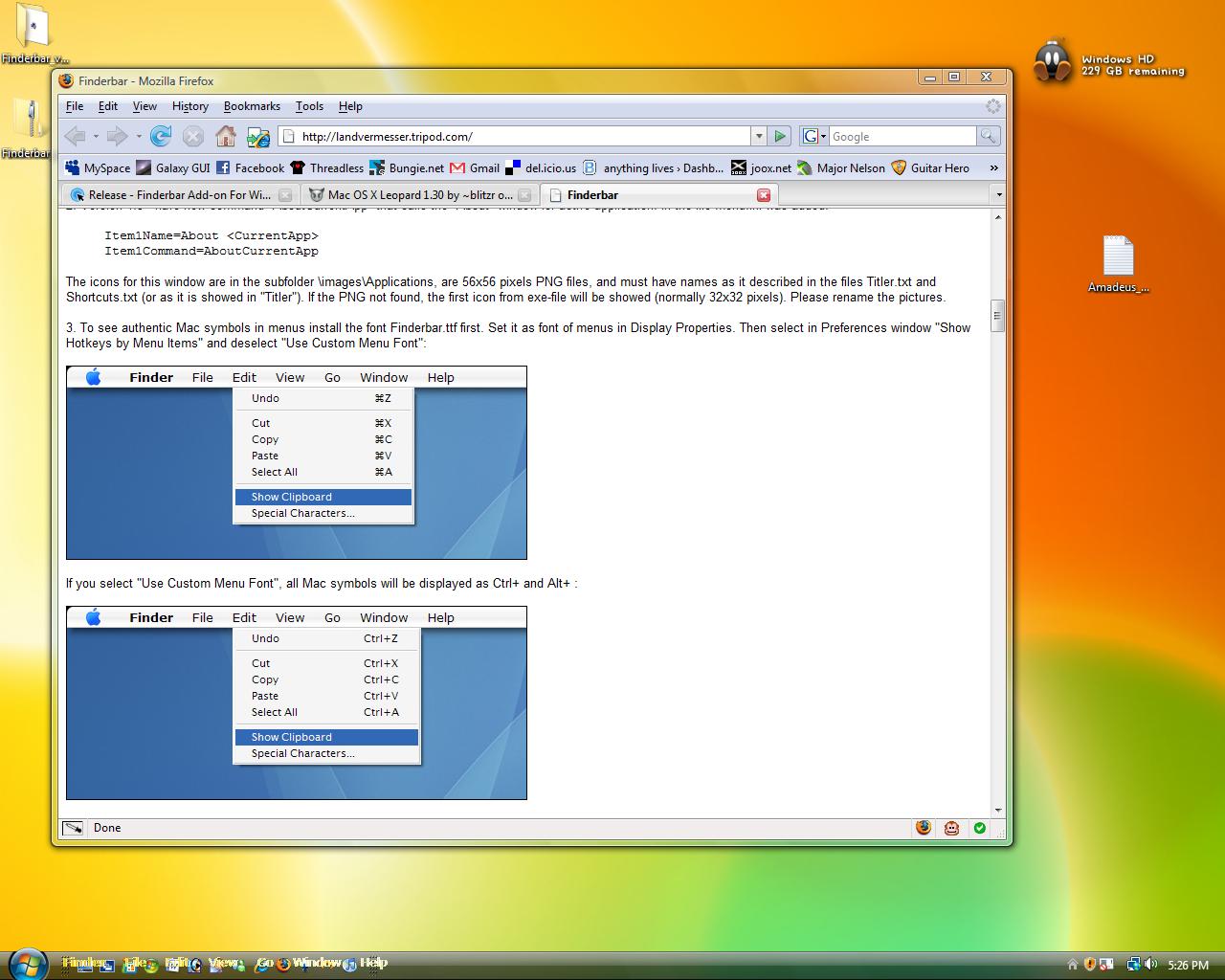Click the toolbar icon next to Home

pyautogui.click(x=258, y=136)
